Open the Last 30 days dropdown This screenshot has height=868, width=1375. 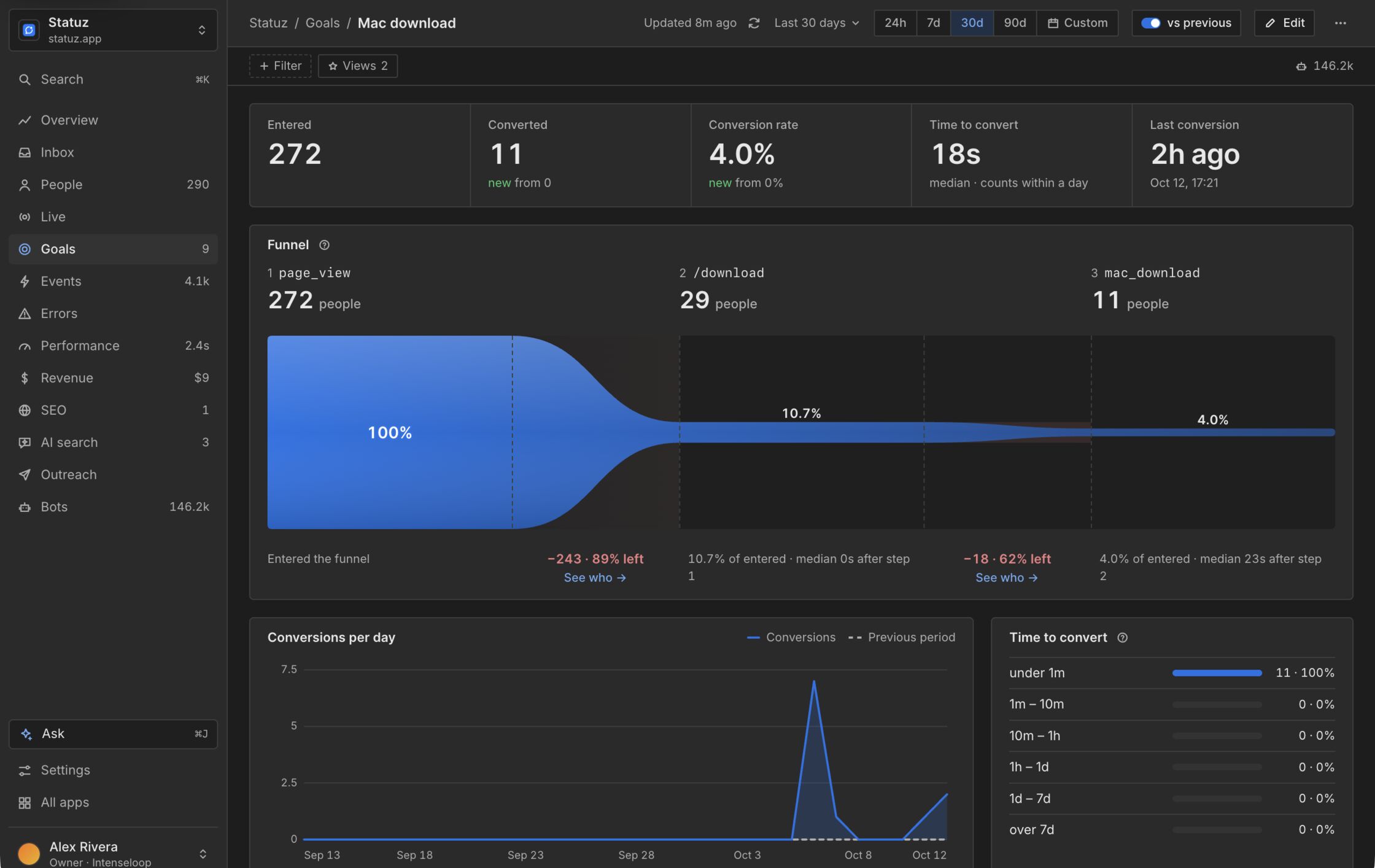816,23
